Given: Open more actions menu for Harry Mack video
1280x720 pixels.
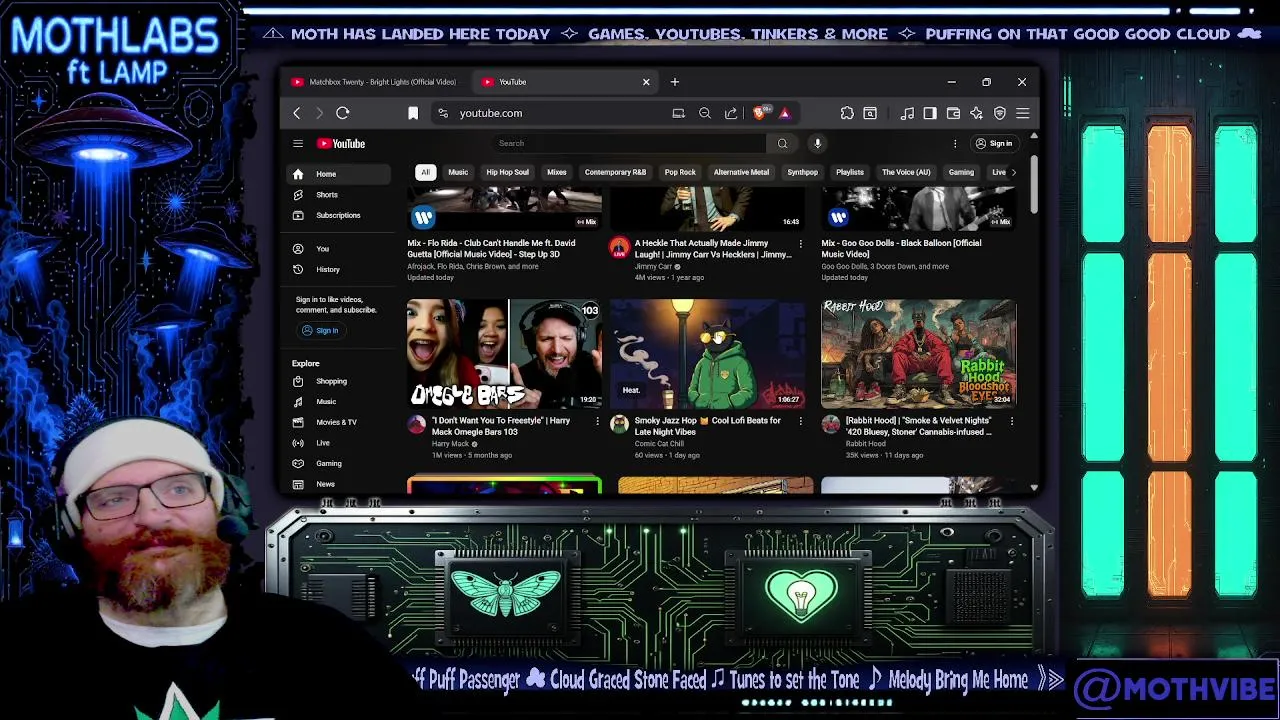Looking at the screenshot, I should [597, 422].
